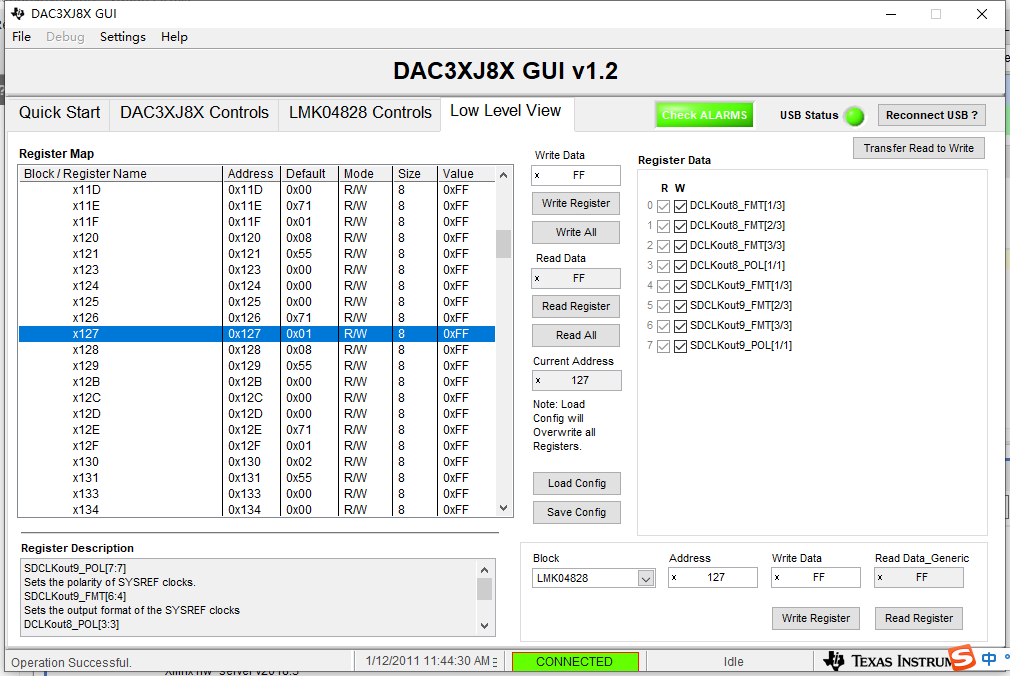This screenshot has height=676, width=1010.
Task: Click the R checkbox for bit 0
Action: point(663,206)
